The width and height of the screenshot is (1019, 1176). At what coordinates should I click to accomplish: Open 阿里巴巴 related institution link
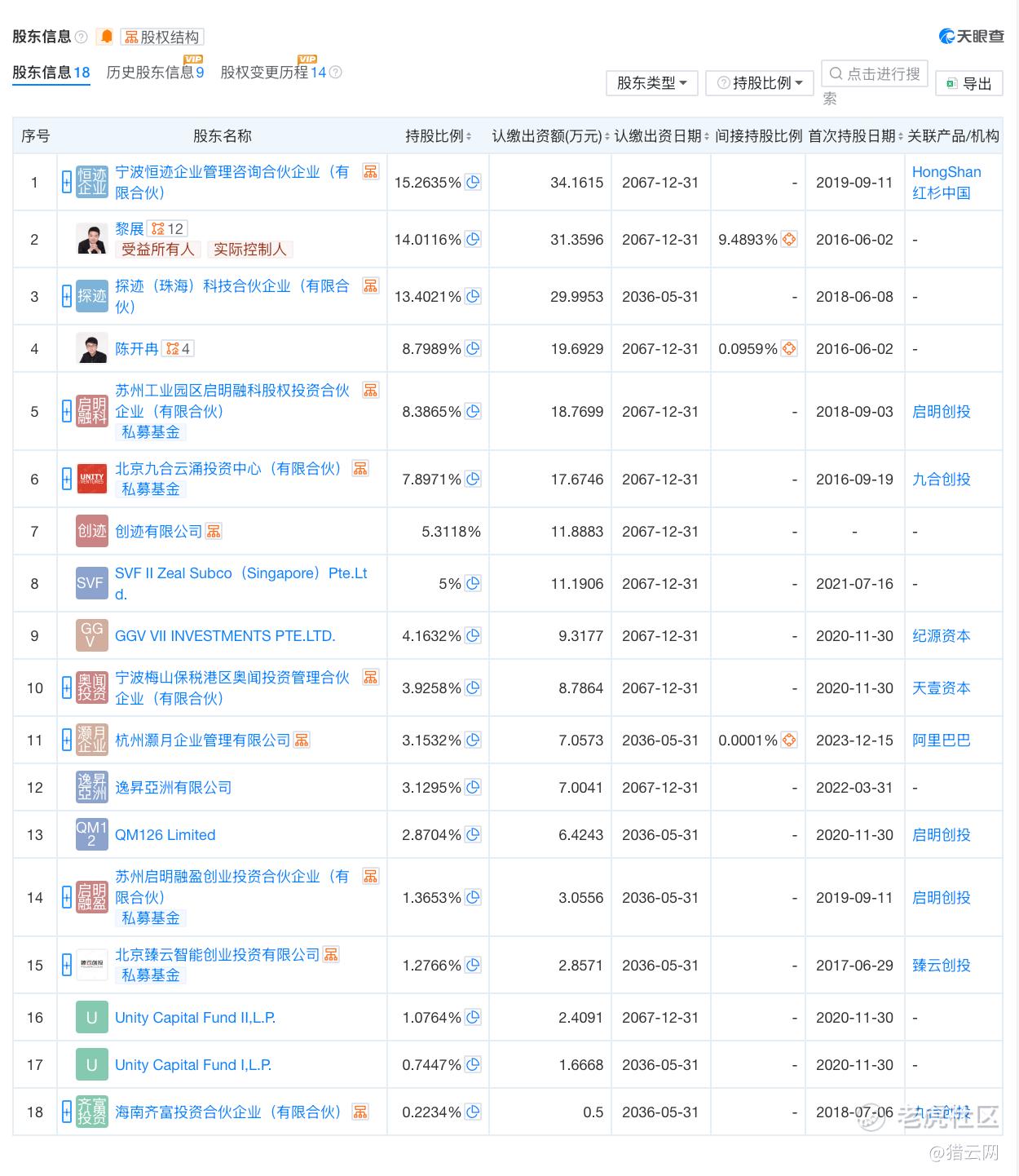pos(942,741)
